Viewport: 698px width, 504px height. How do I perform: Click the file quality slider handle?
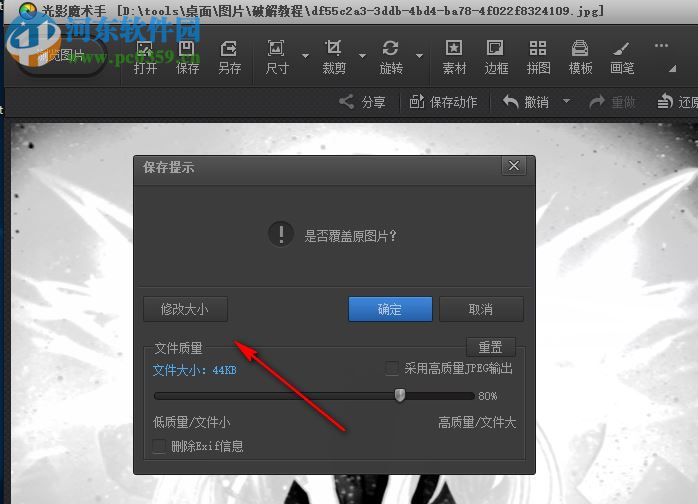pos(400,395)
